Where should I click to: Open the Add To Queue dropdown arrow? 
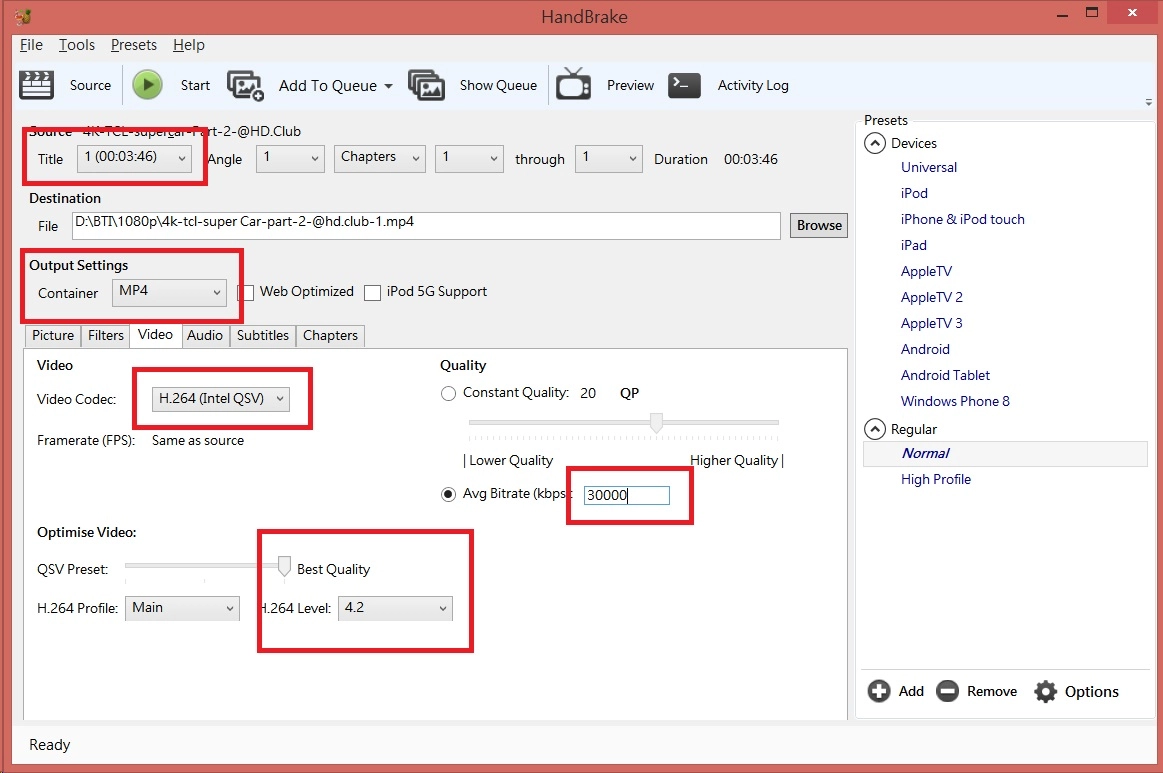point(388,86)
